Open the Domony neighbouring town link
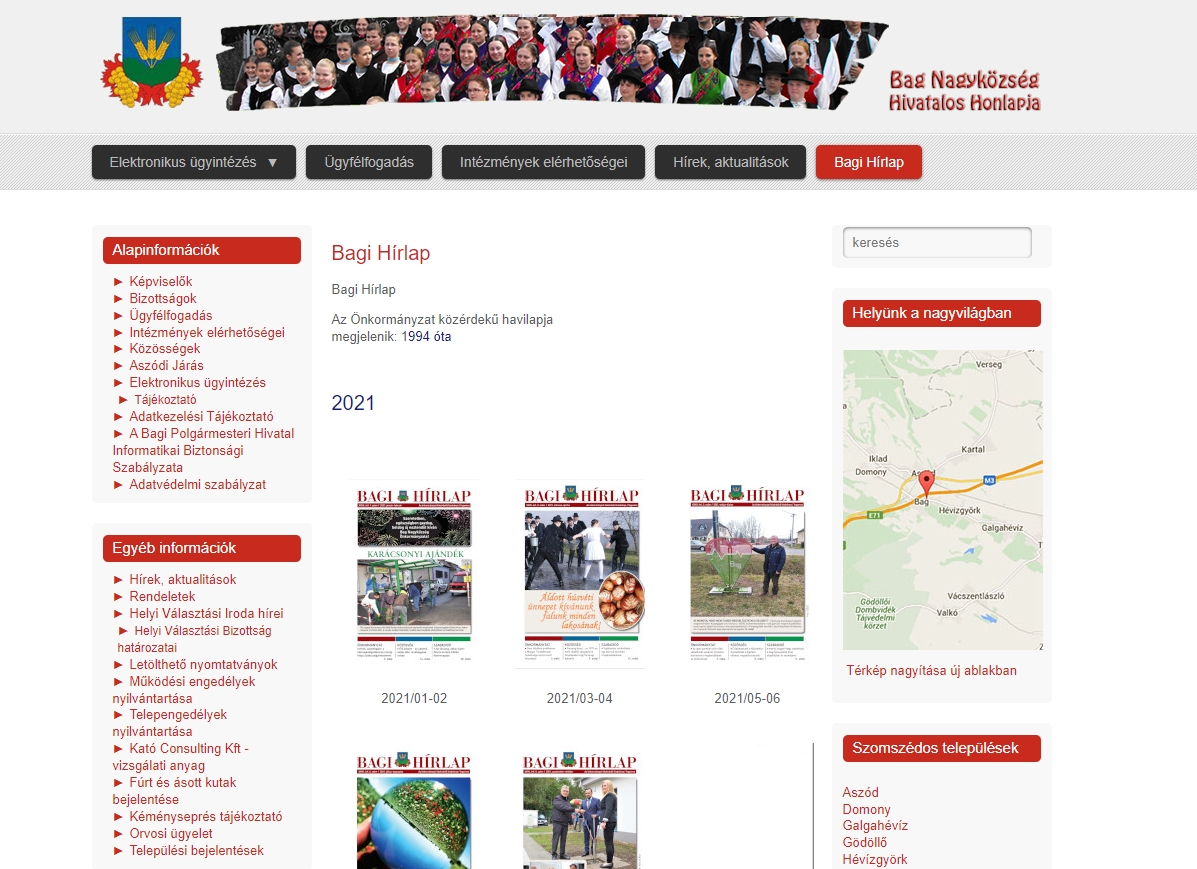Screen dimensions: 1197x869 tap(866, 809)
